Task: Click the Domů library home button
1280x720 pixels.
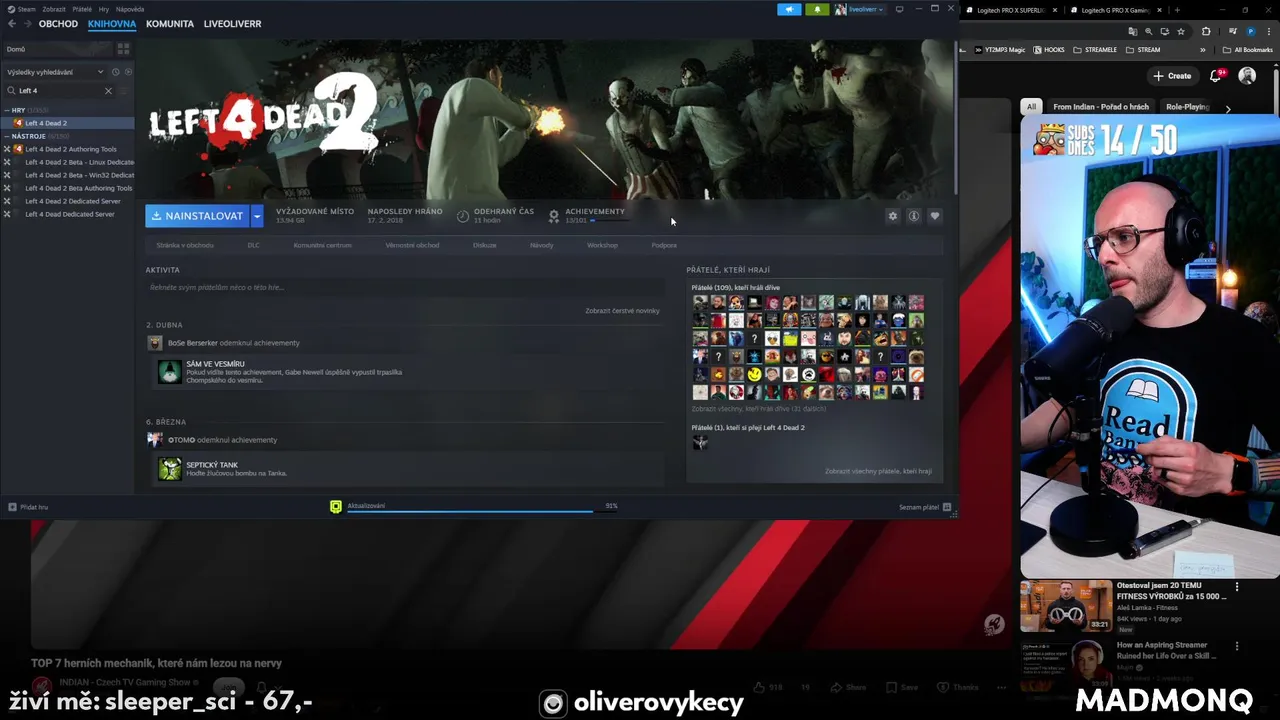Action: [x=58, y=48]
